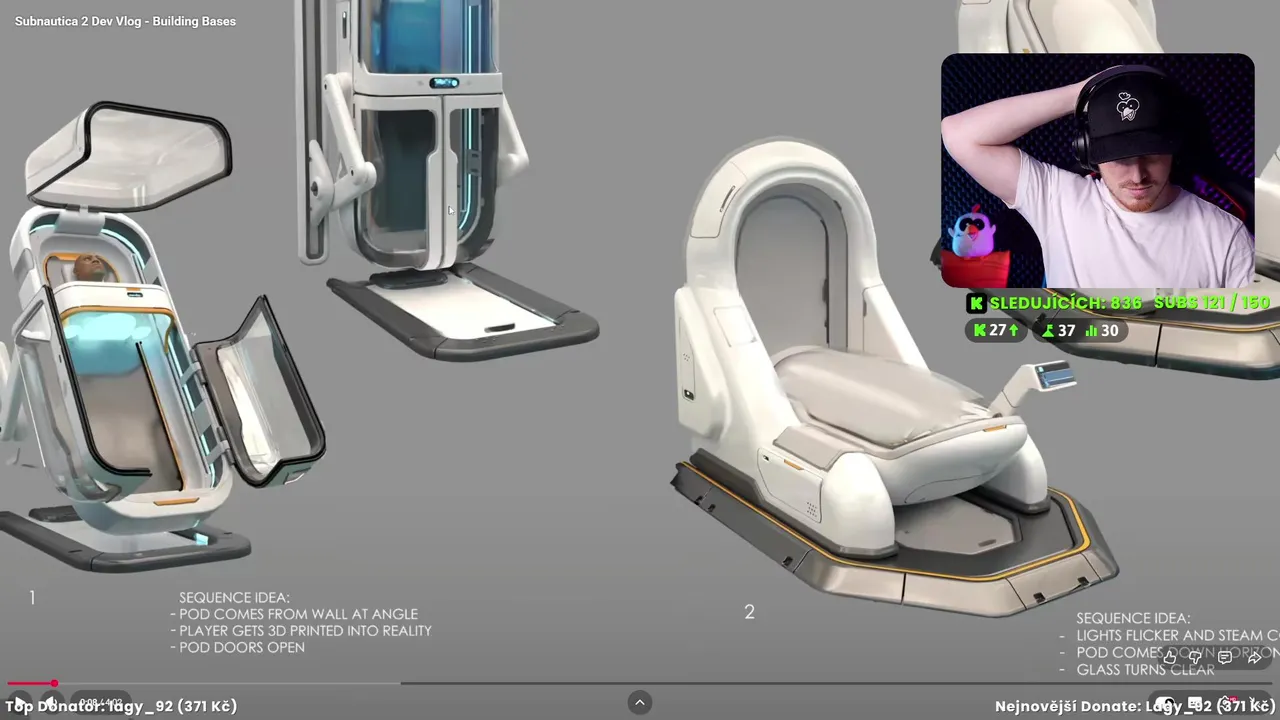Toggle subtitles with the captions icon
This screenshot has height=720, width=1280.
point(1195,702)
